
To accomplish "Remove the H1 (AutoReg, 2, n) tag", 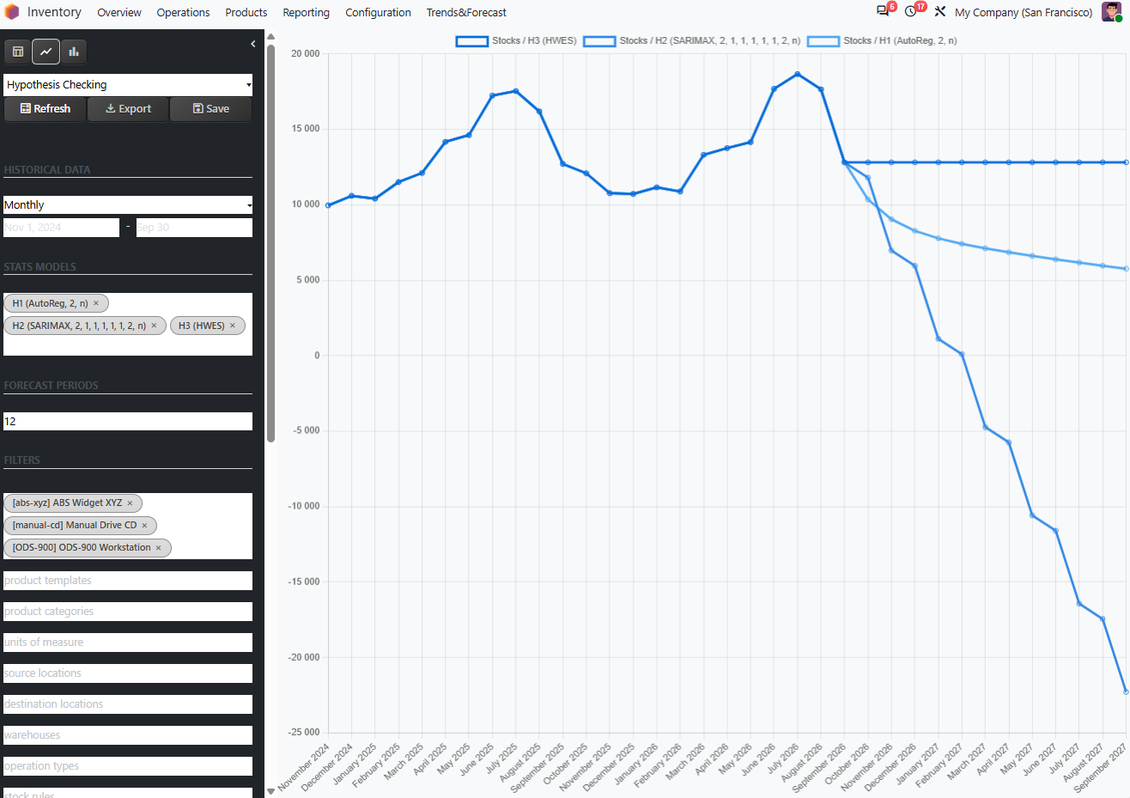I will point(96,303).
